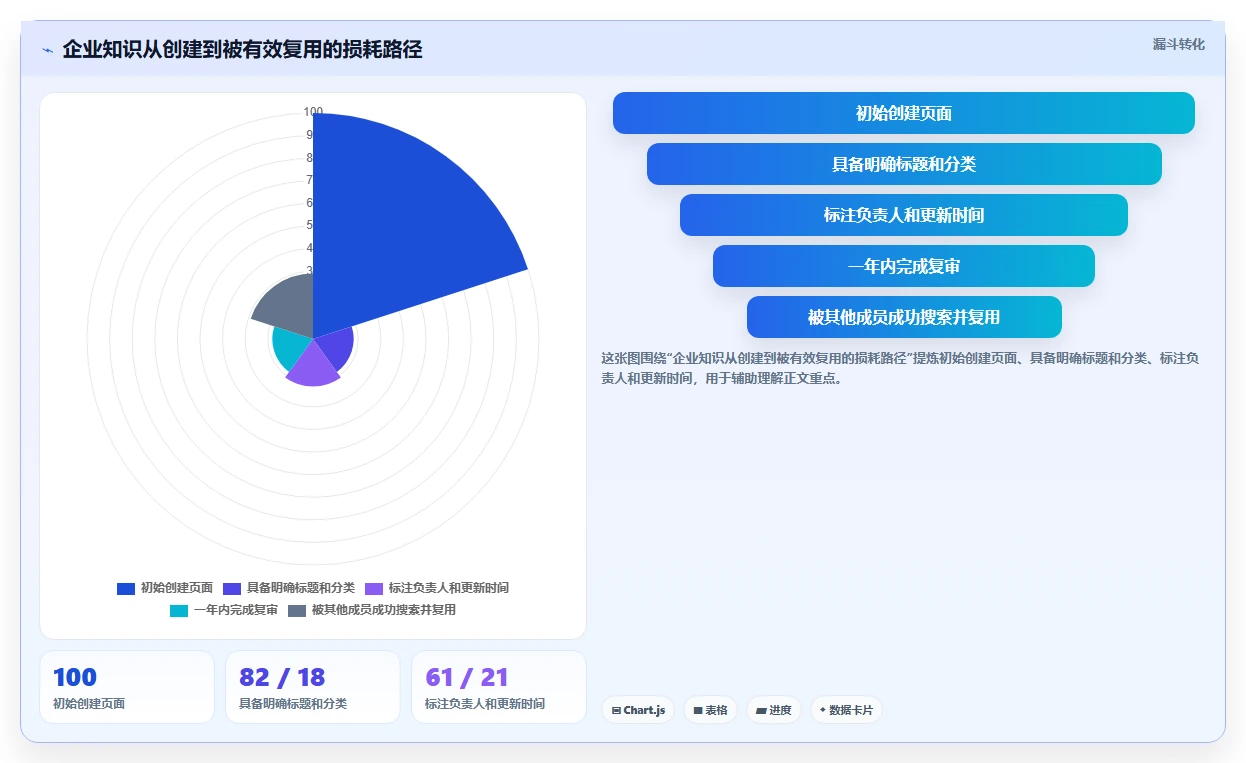Click the 漏斗转化 label in header
This screenshot has width=1246, height=763.
click(x=1178, y=44)
